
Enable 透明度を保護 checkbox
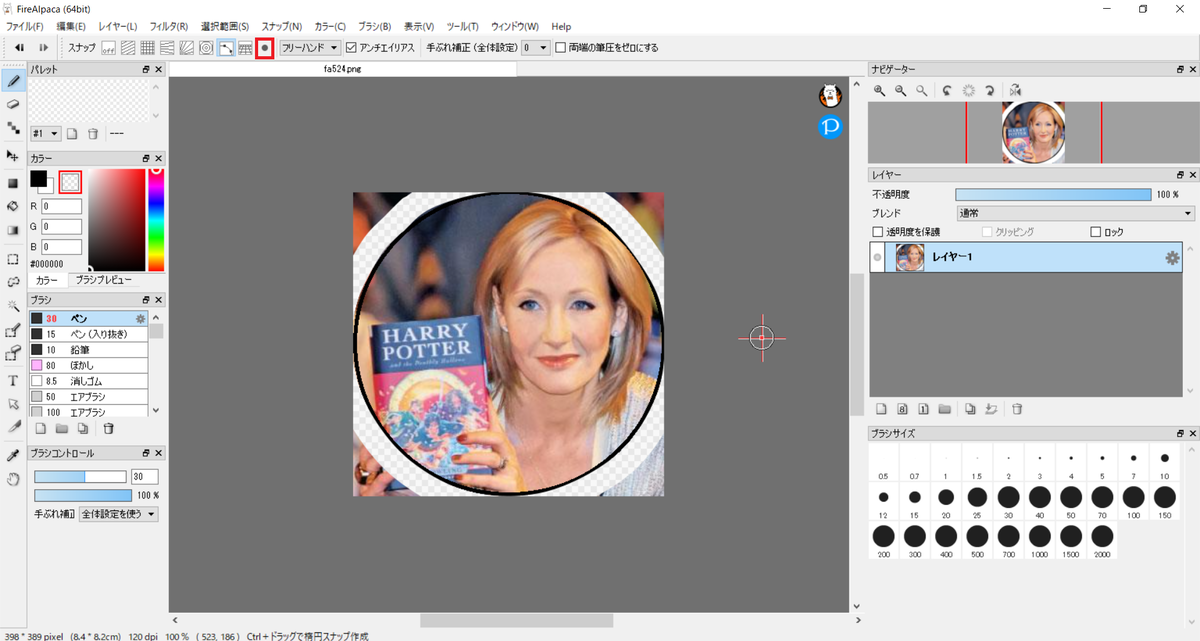point(878,232)
